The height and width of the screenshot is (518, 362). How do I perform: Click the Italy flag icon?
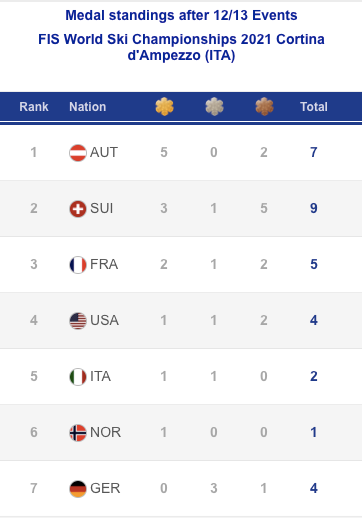[x=78, y=377]
